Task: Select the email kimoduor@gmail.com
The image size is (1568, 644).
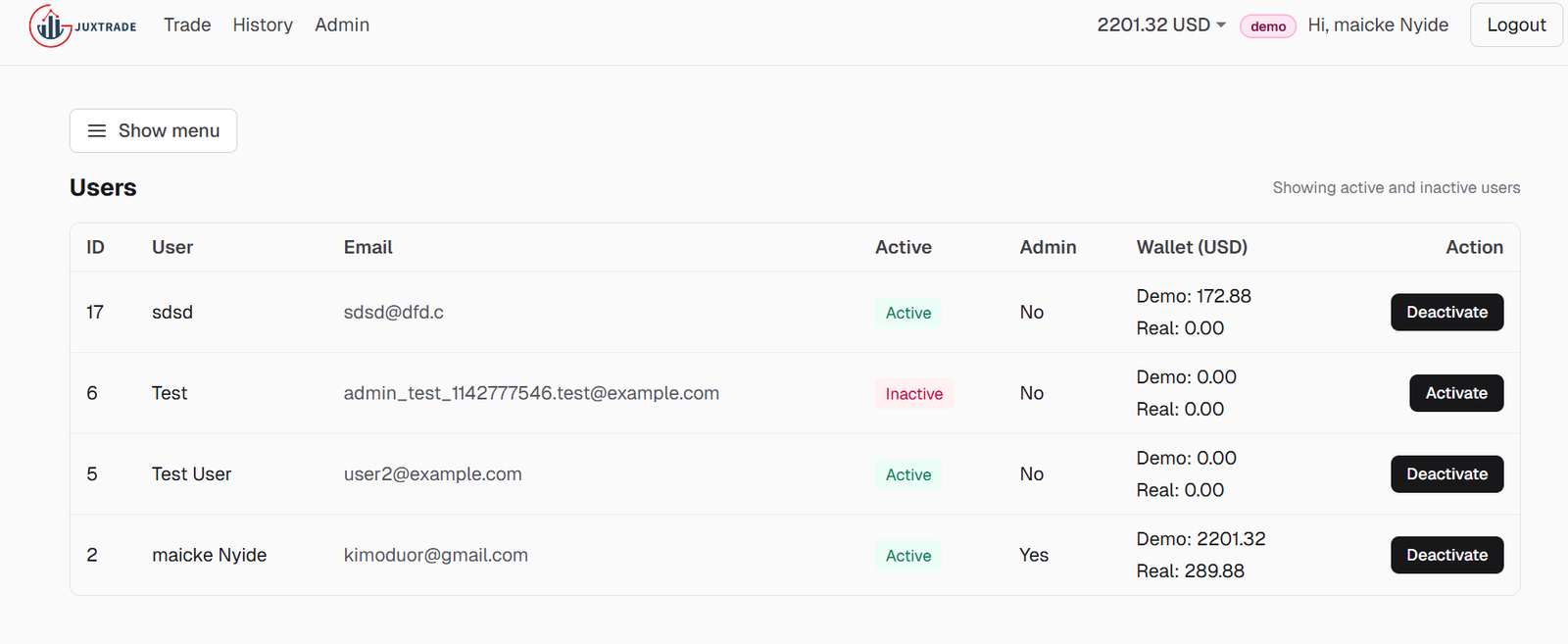Action: [x=435, y=555]
